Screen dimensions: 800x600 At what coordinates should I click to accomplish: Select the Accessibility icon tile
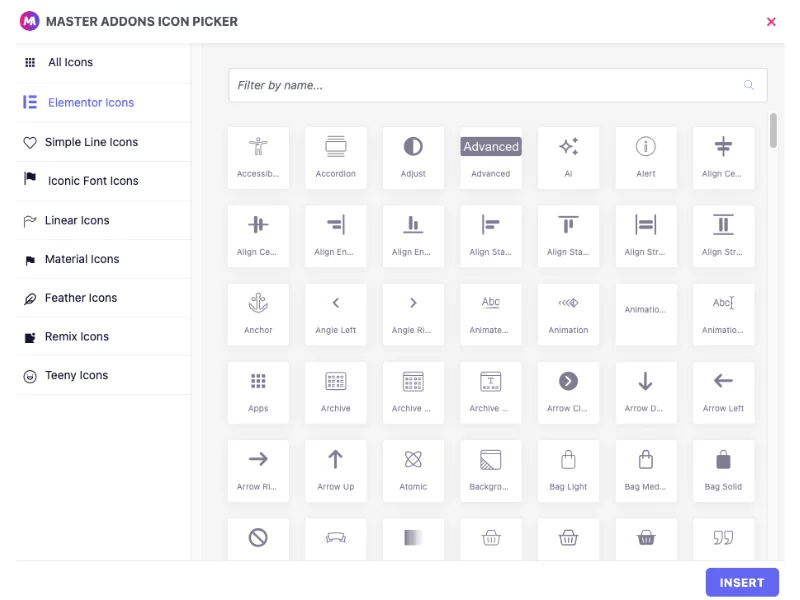click(x=258, y=158)
